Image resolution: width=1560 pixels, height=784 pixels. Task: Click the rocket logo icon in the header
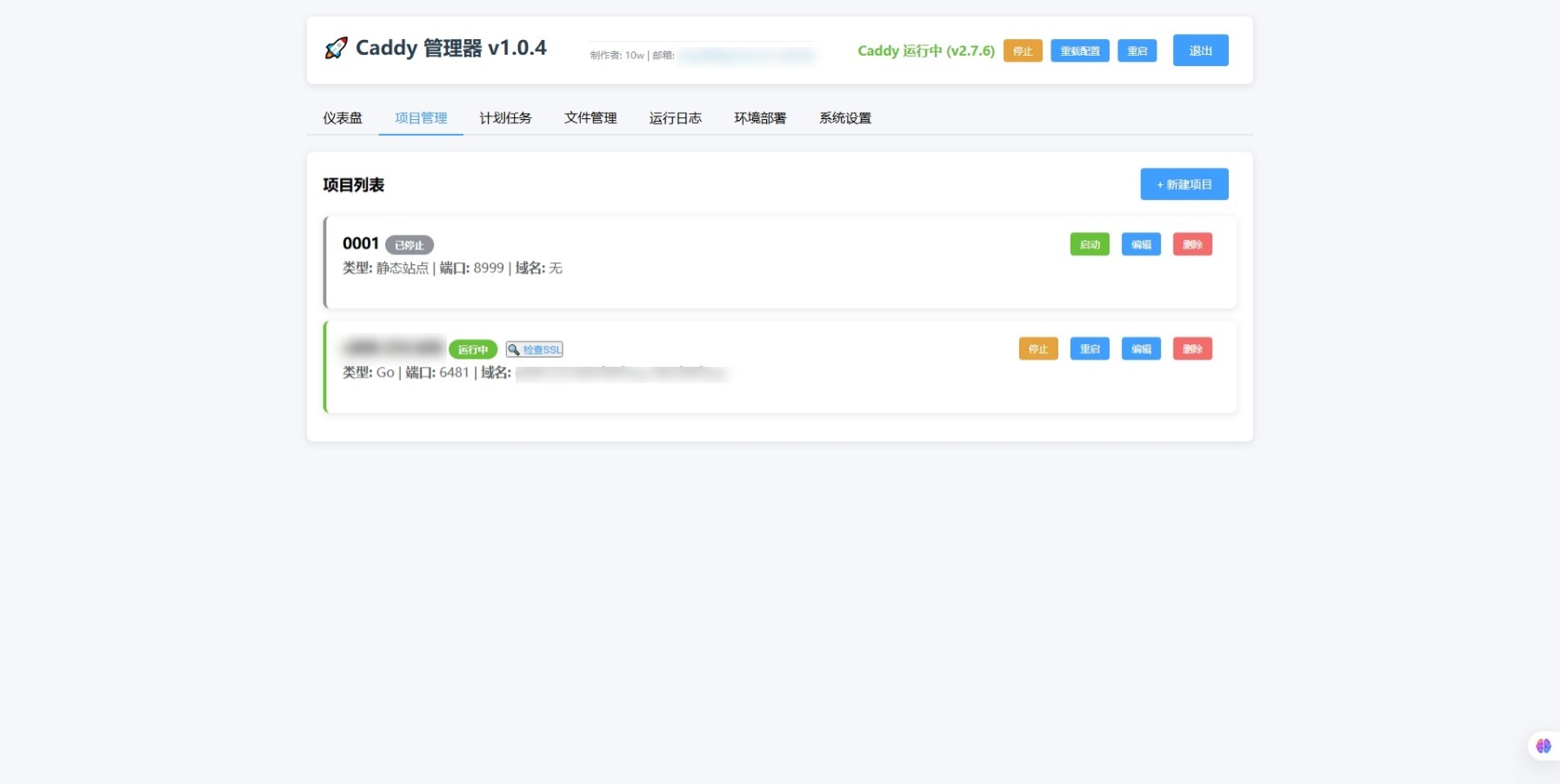[x=335, y=48]
